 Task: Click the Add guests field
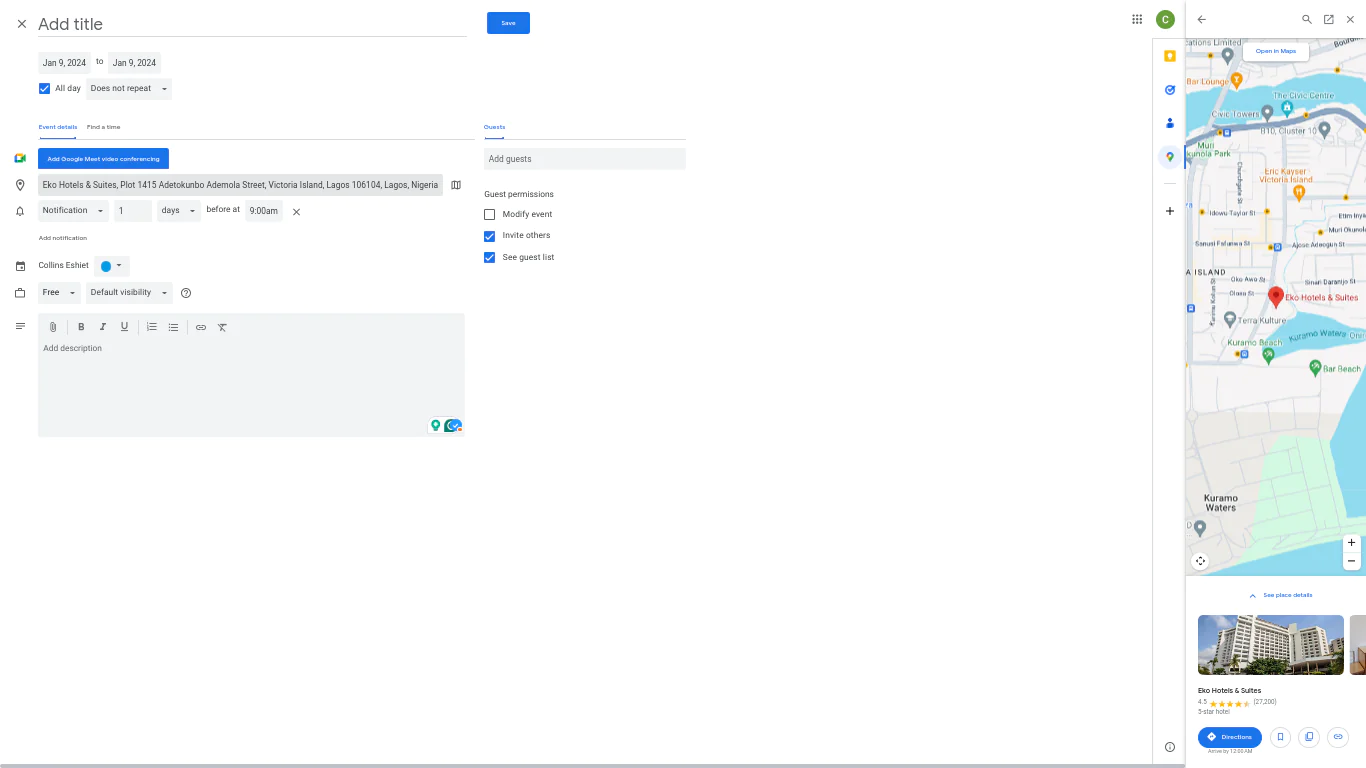point(585,159)
